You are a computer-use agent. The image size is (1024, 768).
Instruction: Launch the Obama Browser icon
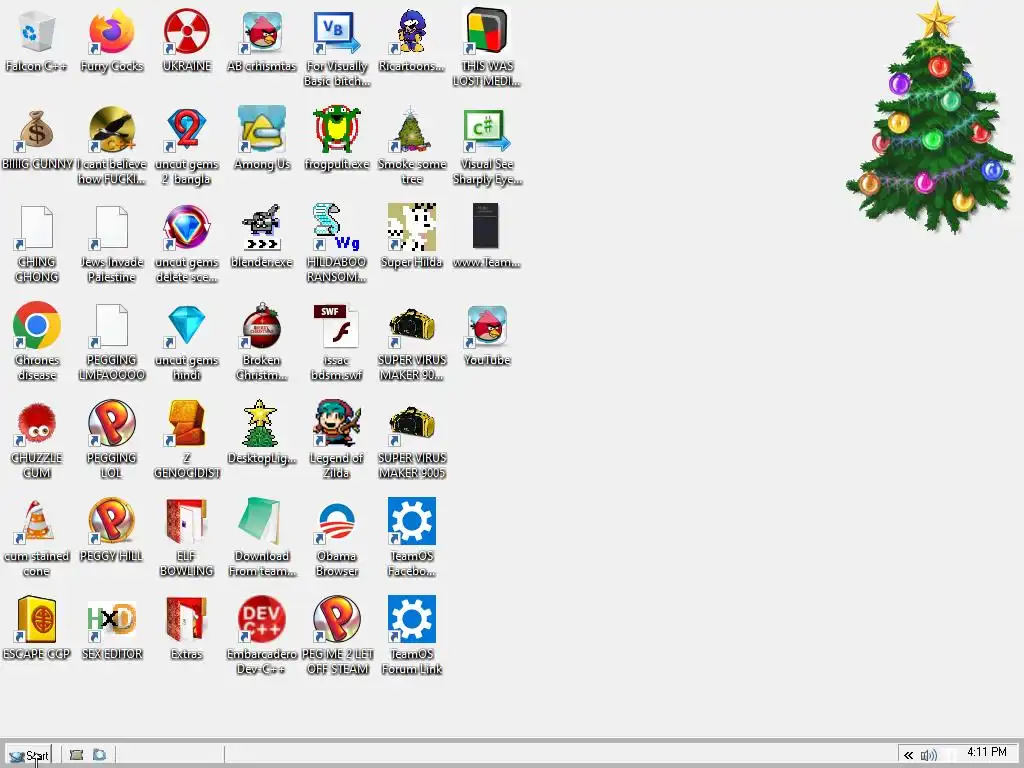pyautogui.click(x=337, y=522)
